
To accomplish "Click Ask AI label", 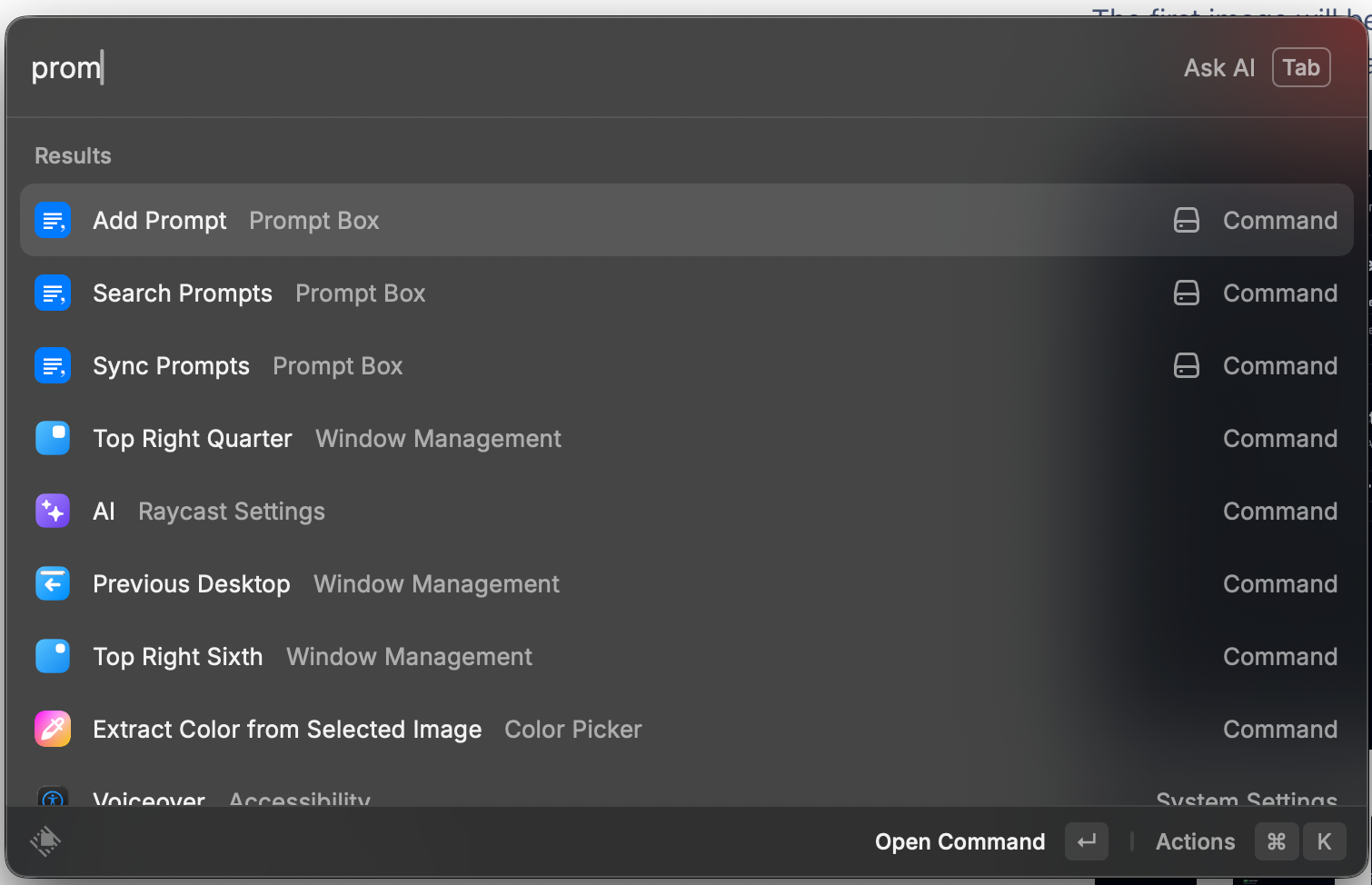I will coord(1219,68).
